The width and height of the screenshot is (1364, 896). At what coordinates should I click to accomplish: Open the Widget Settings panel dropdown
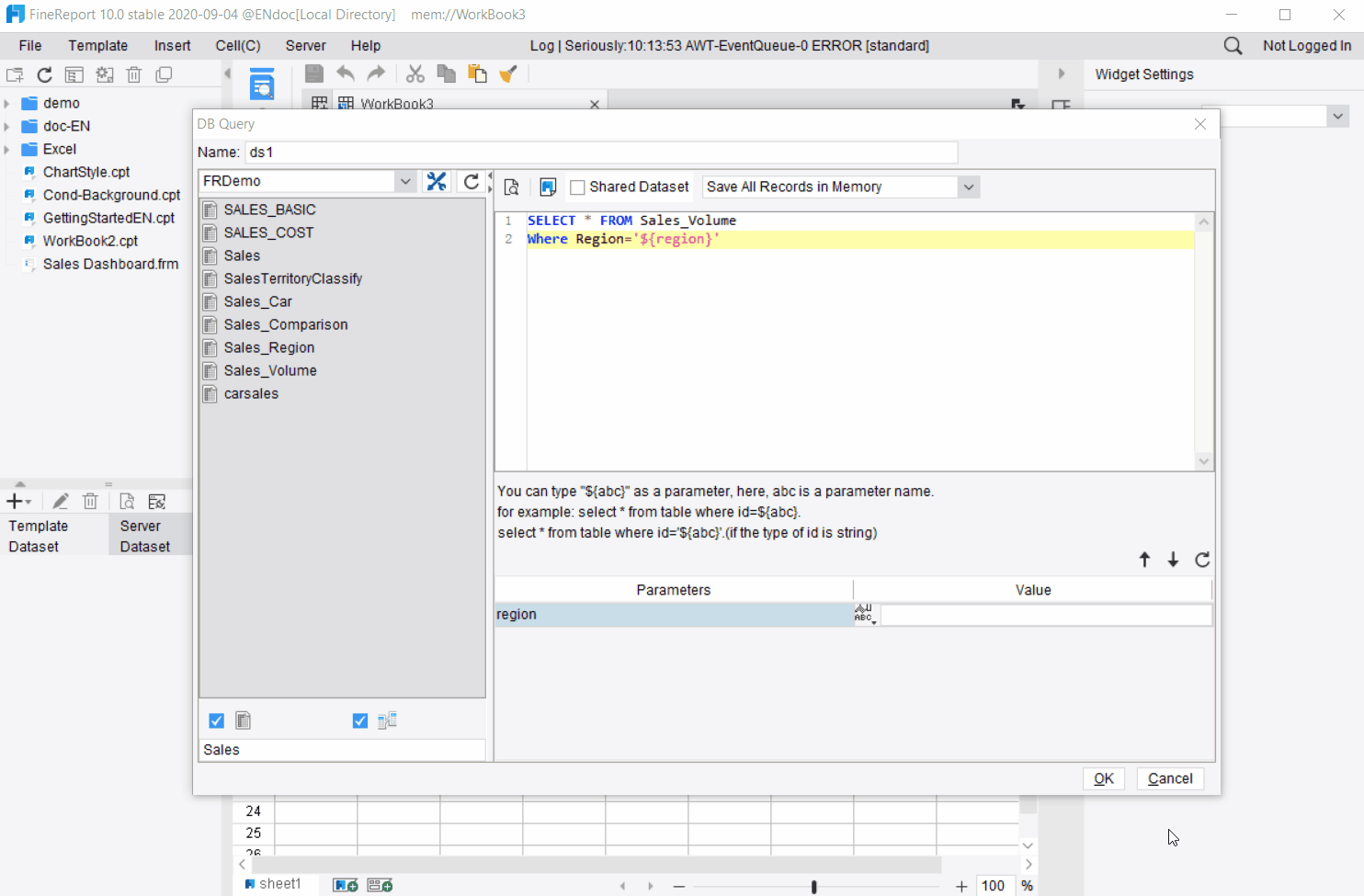point(1337,116)
